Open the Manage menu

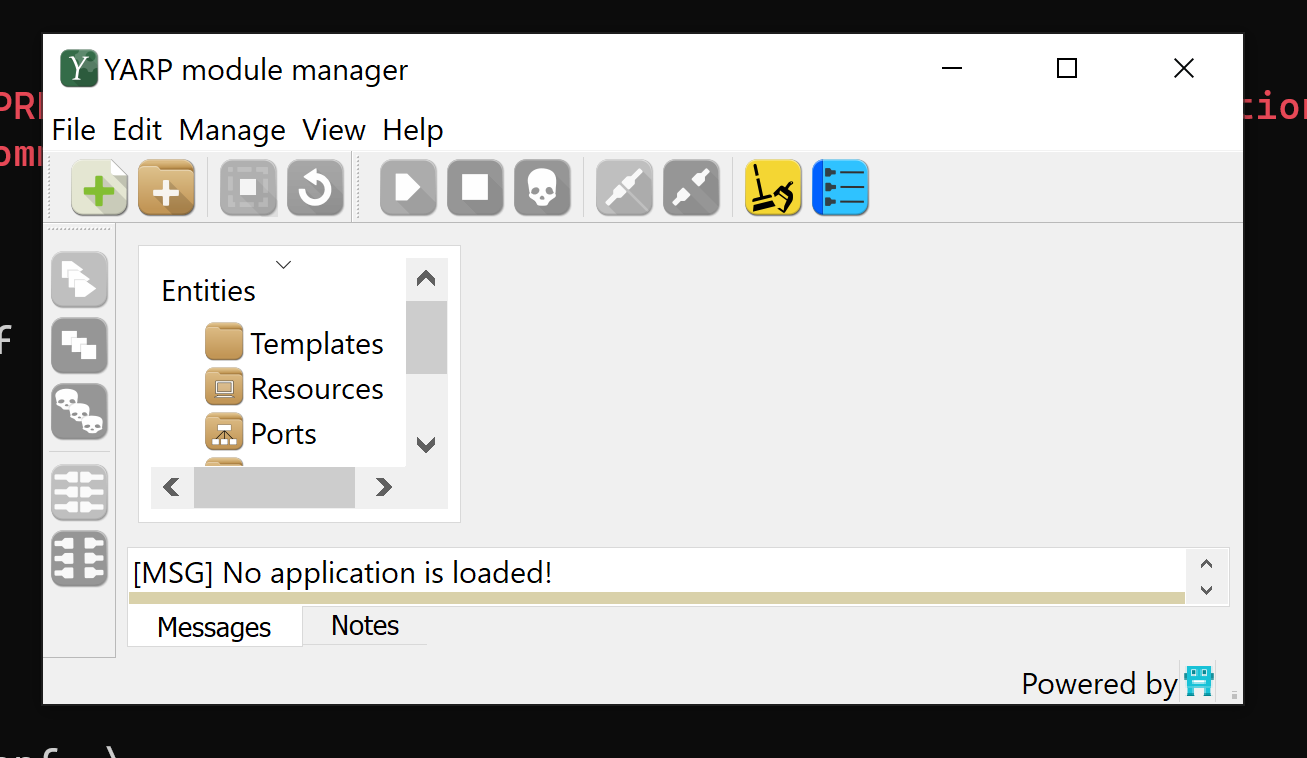[231, 130]
